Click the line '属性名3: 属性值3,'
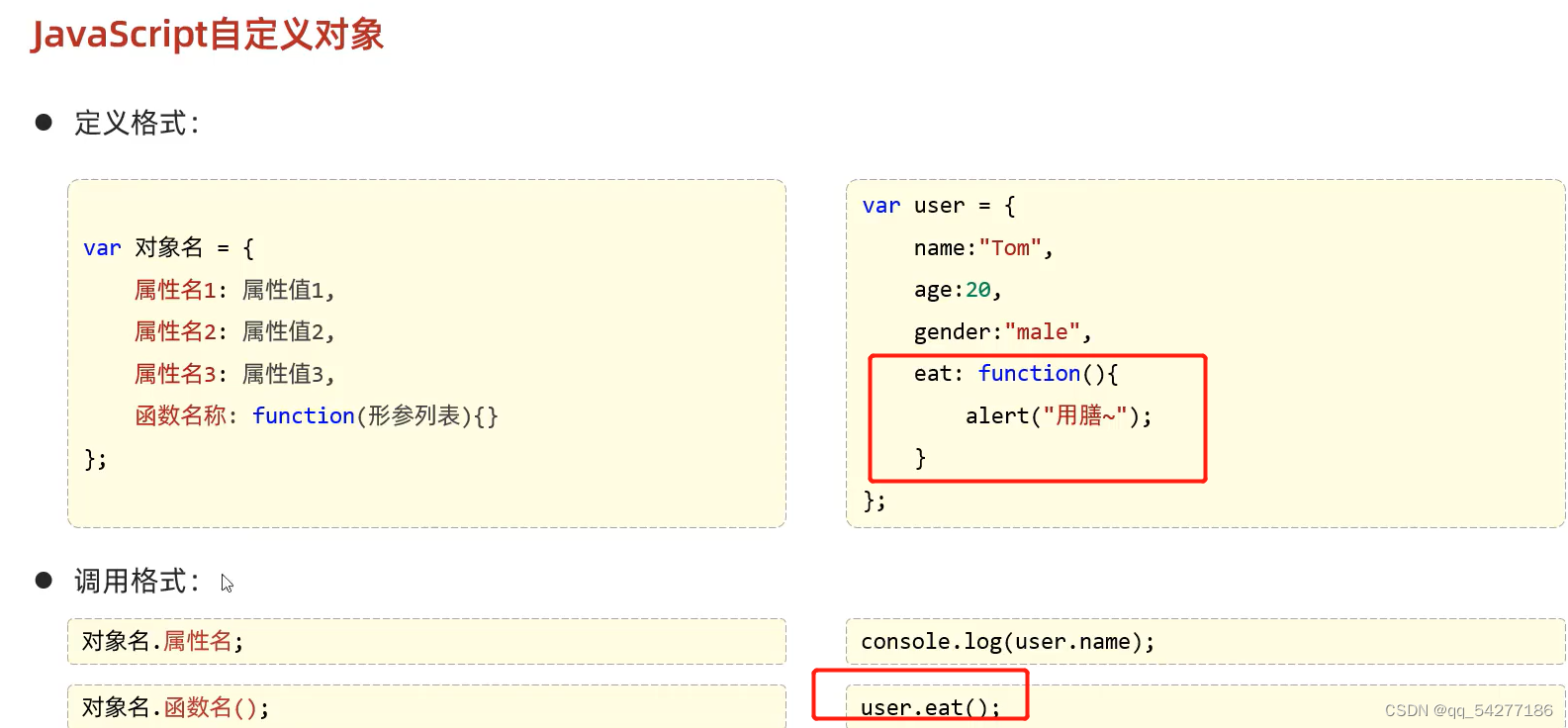1568x728 pixels. pos(234,374)
